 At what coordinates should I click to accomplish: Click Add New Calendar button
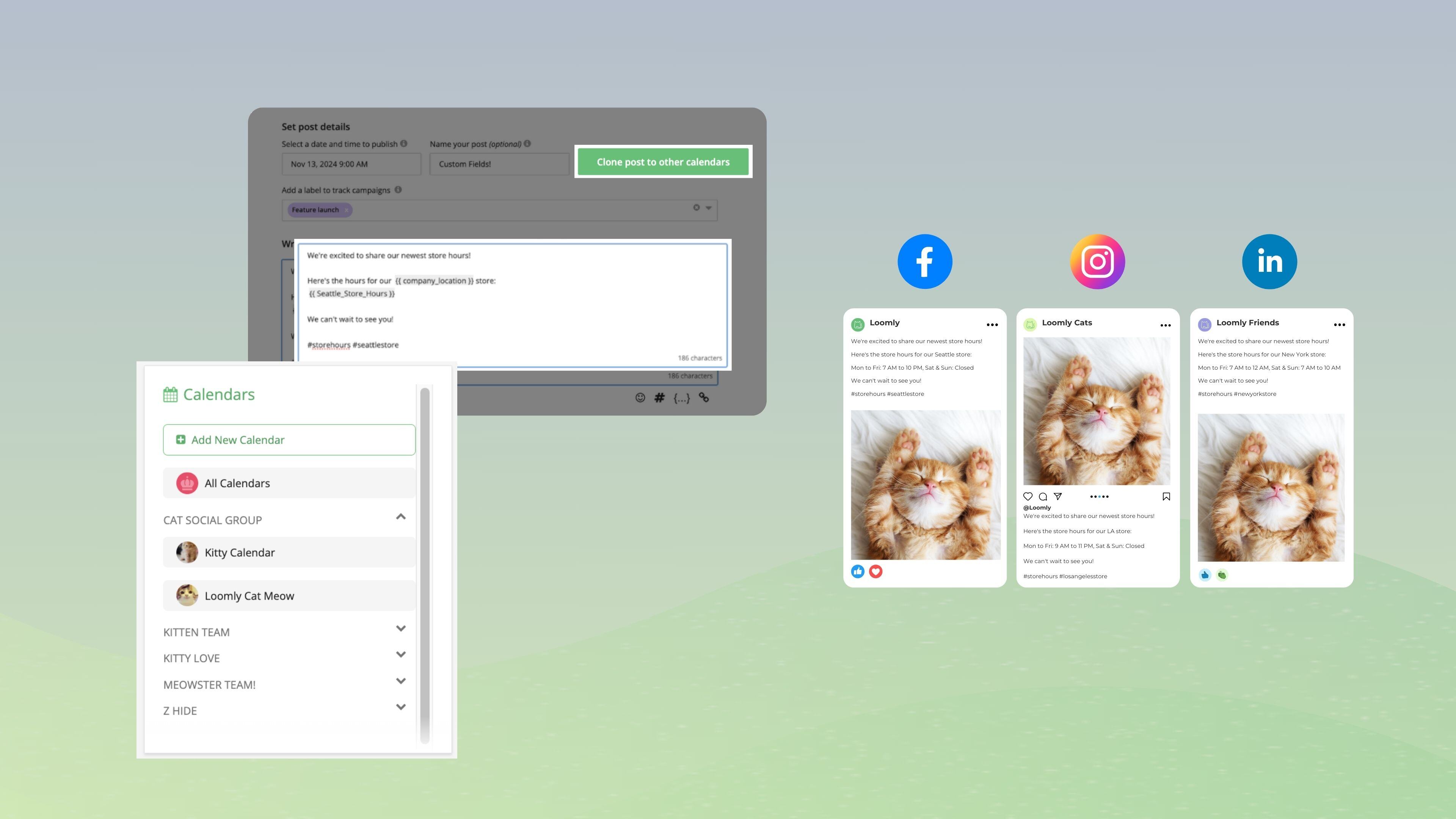coord(289,440)
